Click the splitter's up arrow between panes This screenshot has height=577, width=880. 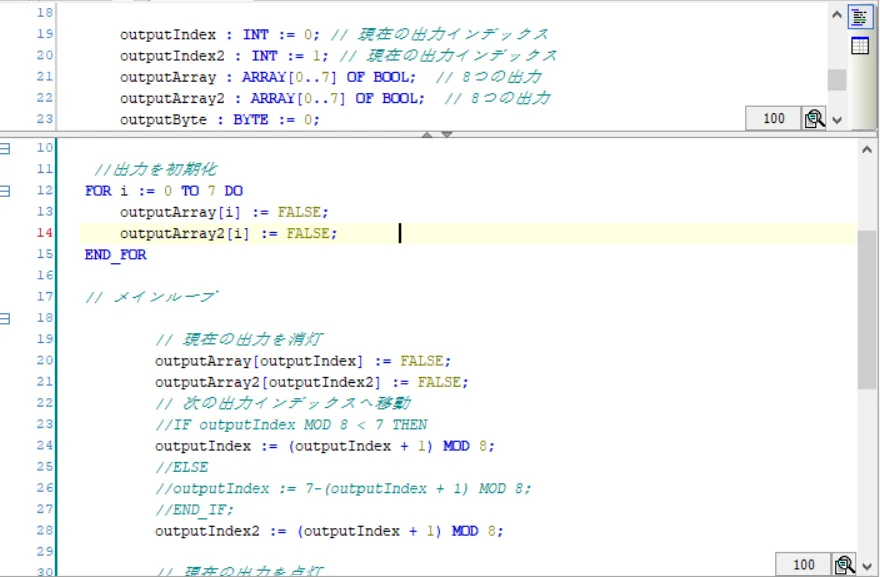coord(428,134)
